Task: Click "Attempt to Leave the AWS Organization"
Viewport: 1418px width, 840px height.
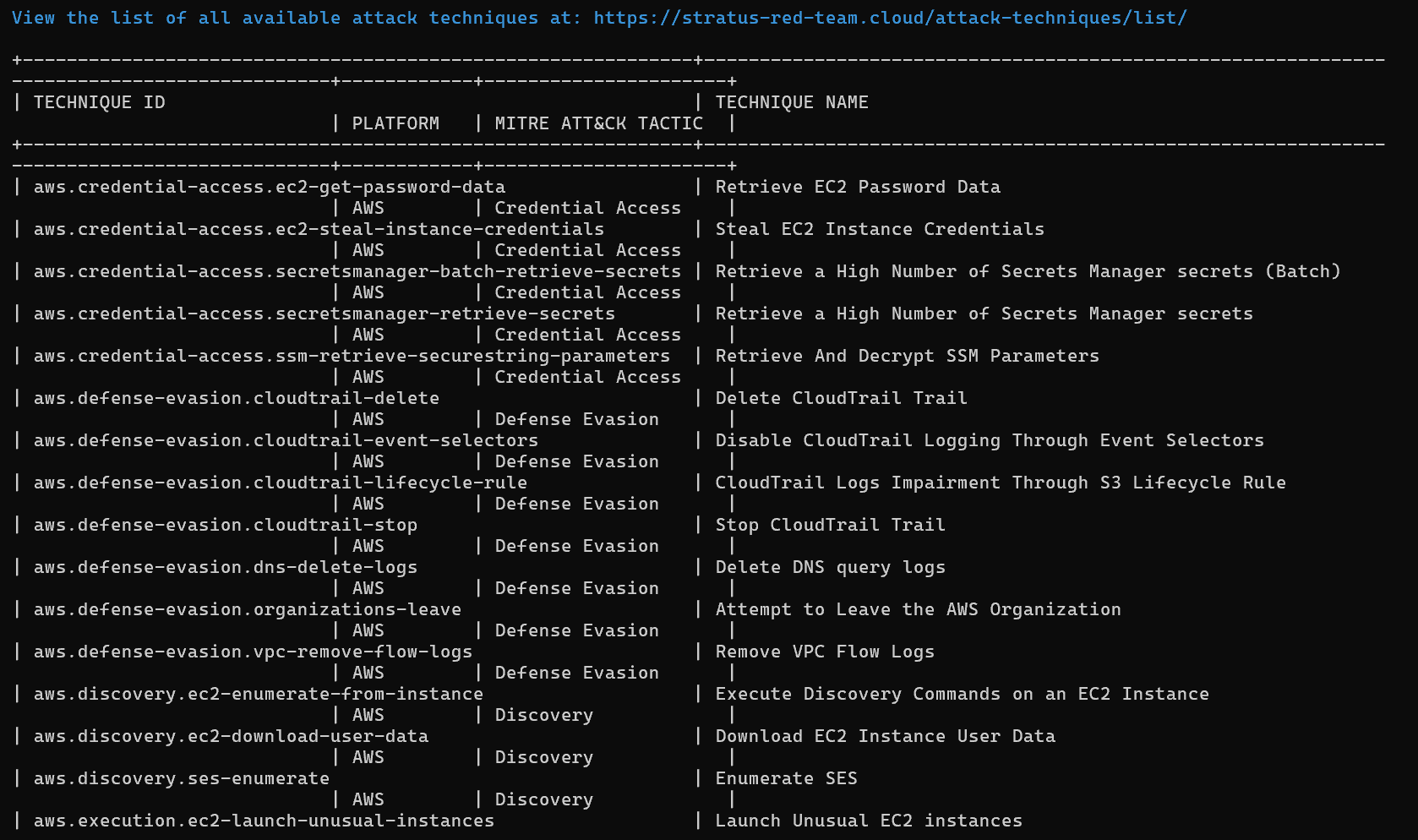Action: (x=918, y=609)
